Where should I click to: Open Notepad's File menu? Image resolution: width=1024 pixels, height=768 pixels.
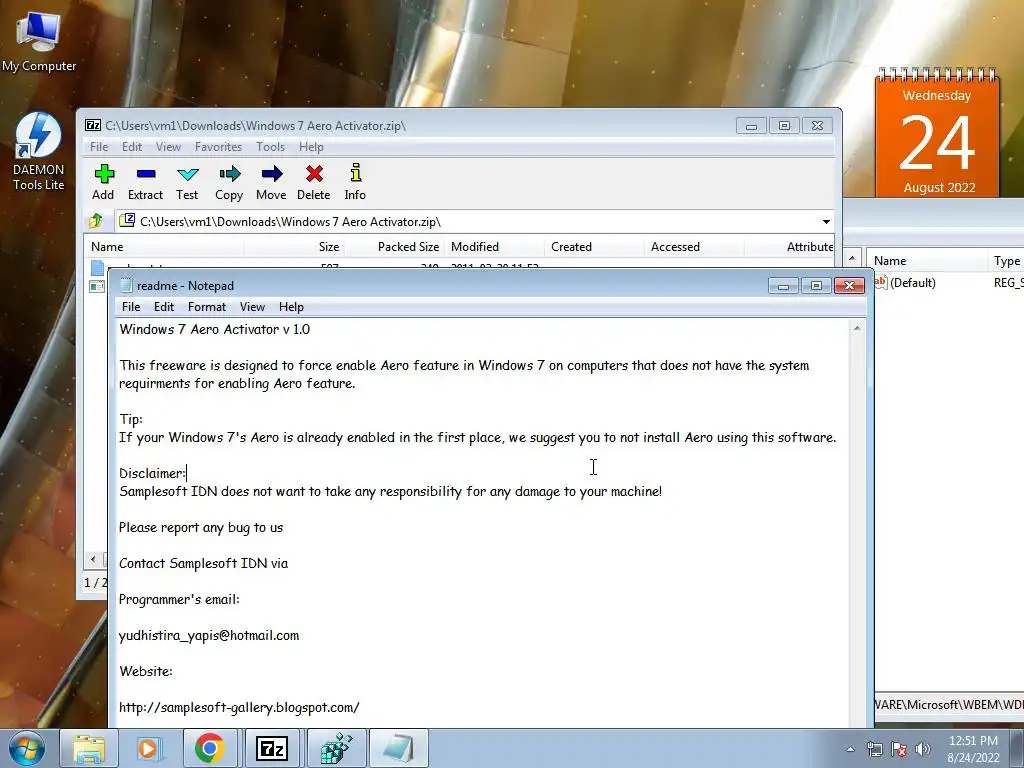coord(131,307)
